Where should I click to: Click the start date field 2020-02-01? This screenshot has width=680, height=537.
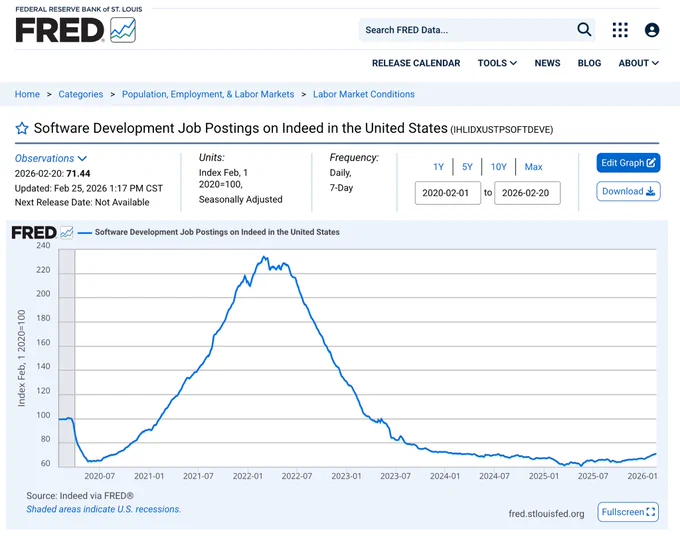[448, 193]
